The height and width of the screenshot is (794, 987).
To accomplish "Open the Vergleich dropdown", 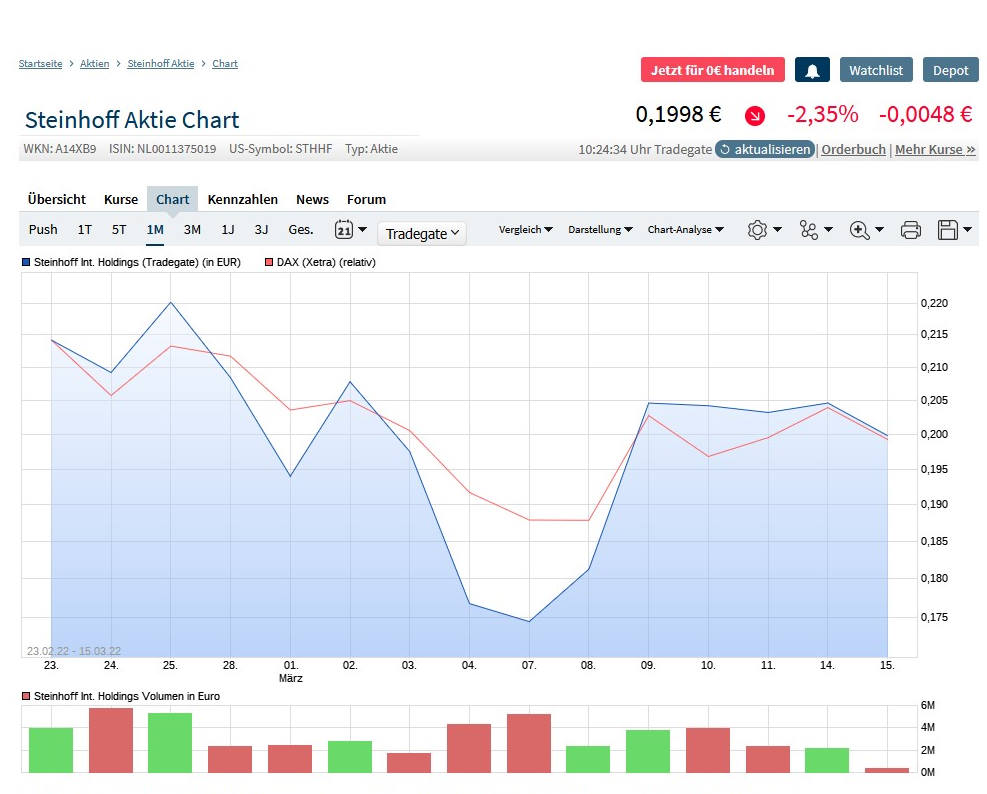I will click(x=526, y=230).
